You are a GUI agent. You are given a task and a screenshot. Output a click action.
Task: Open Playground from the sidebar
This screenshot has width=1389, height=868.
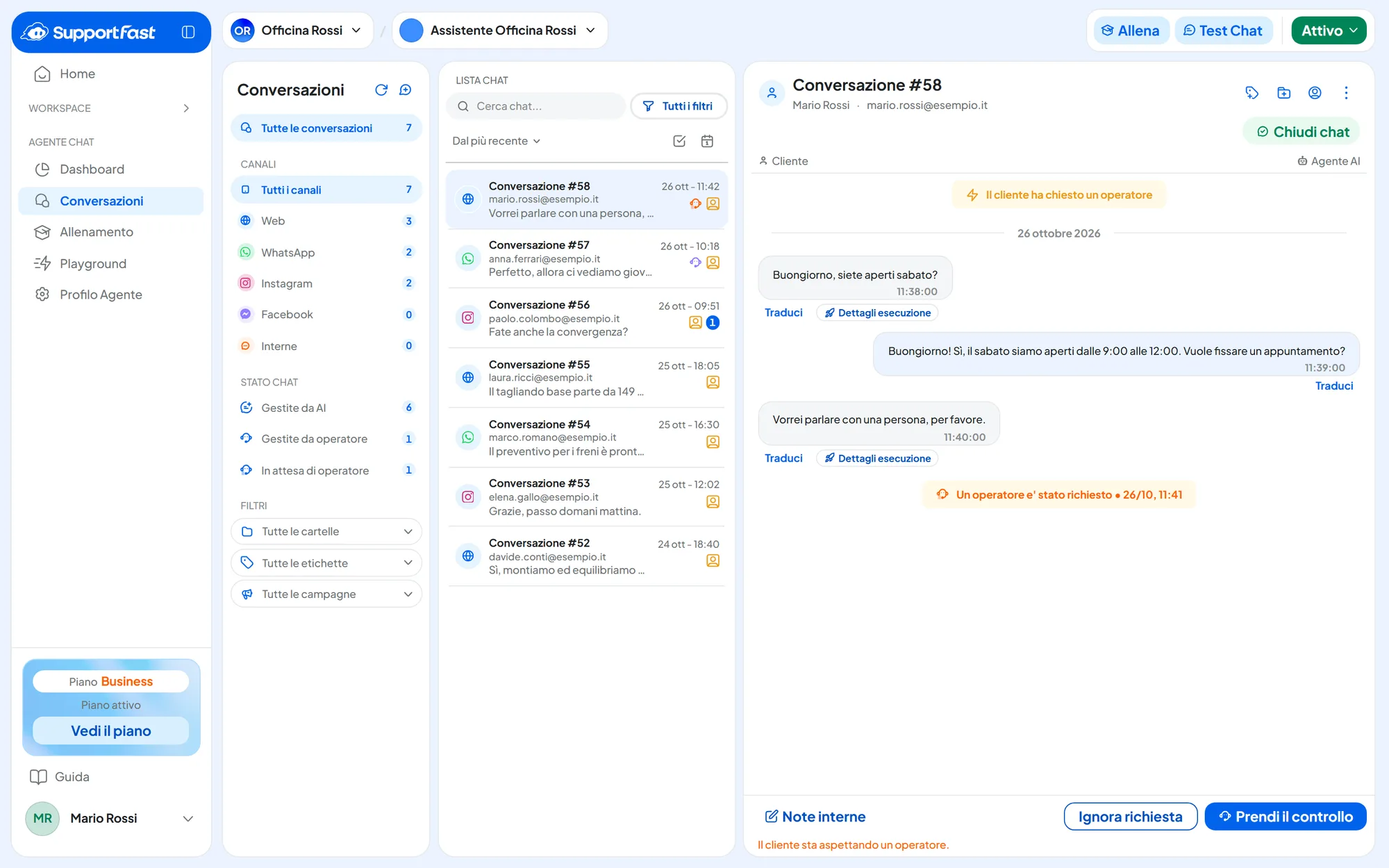[x=111, y=263]
